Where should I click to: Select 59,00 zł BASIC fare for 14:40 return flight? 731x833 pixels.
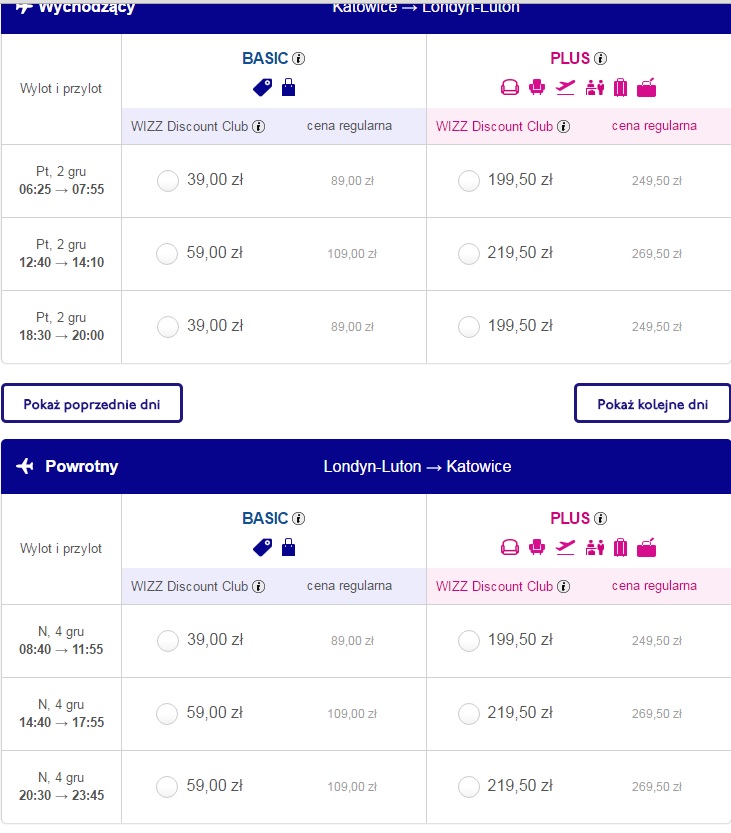coord(167,713)
